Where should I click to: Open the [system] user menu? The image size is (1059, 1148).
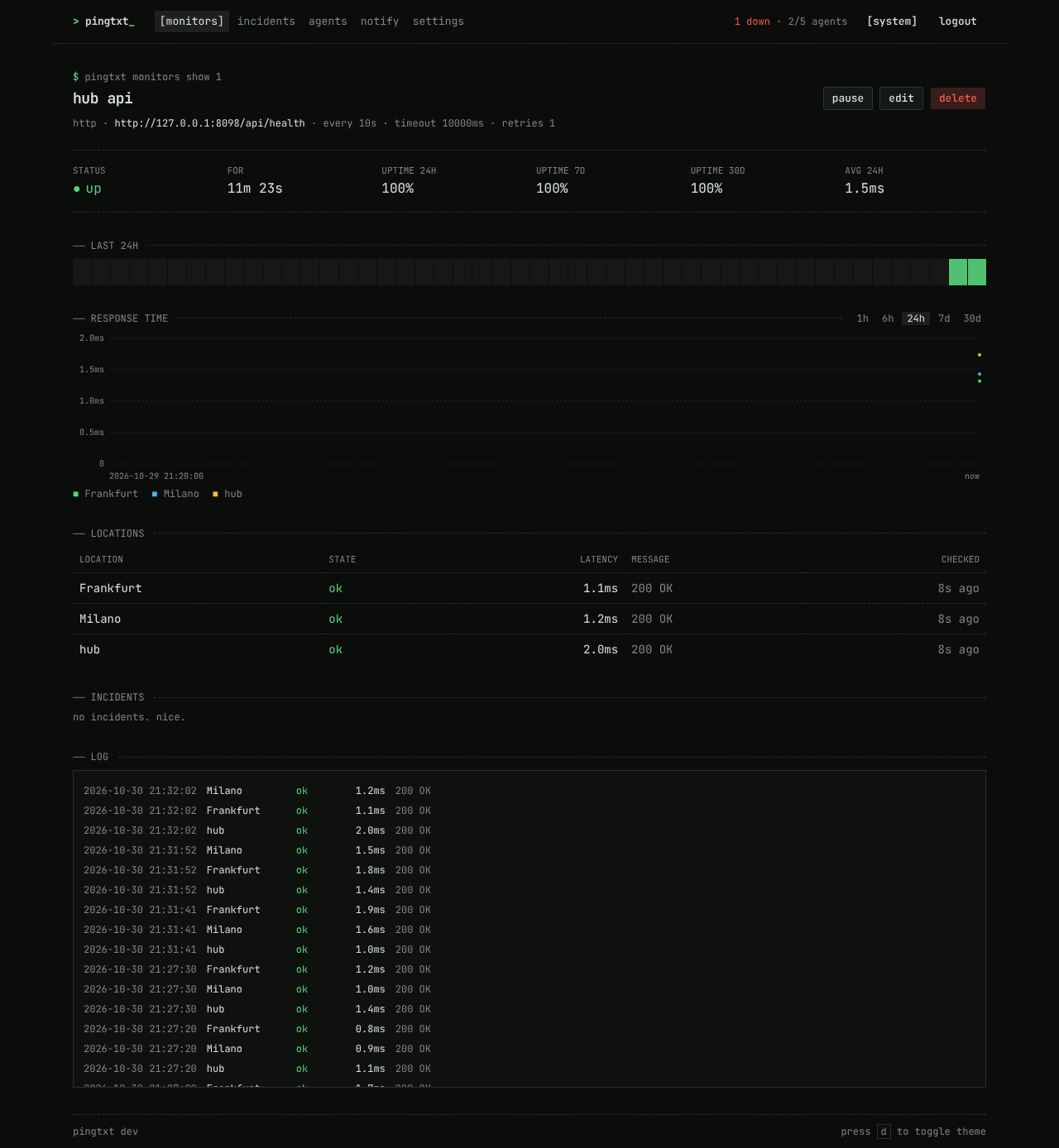892,22
